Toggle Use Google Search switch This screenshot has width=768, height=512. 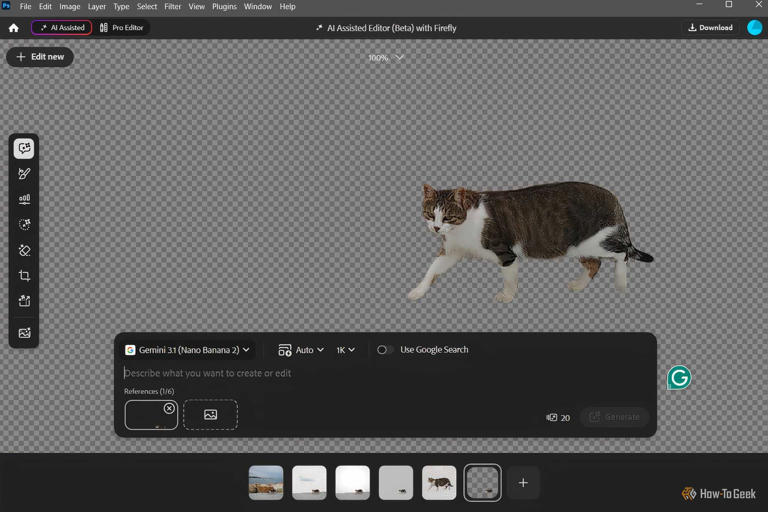pyautogui.click(x=384, y=350)
